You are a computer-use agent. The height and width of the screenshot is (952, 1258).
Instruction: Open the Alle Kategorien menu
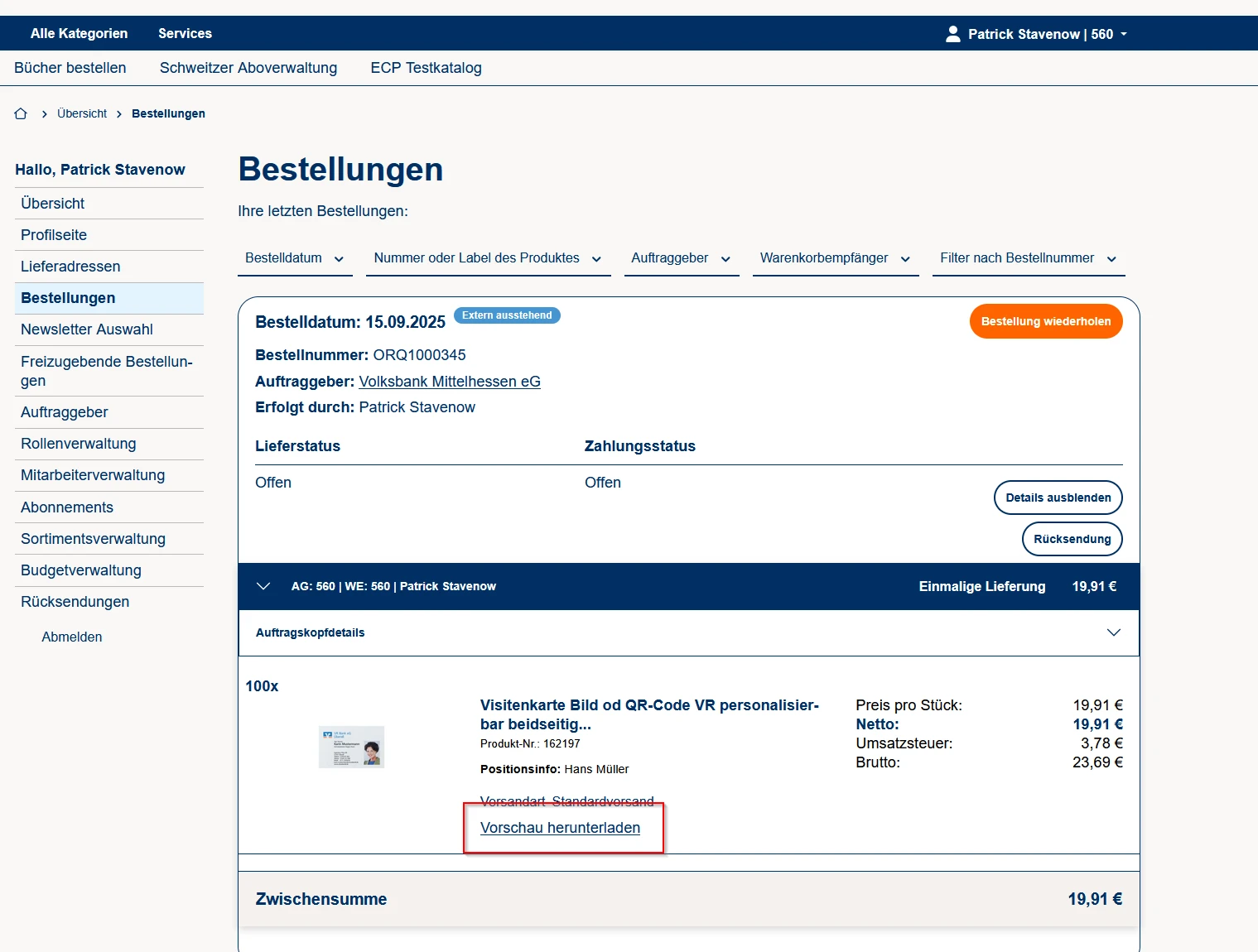pyautogui.click(x=80, y=34)
